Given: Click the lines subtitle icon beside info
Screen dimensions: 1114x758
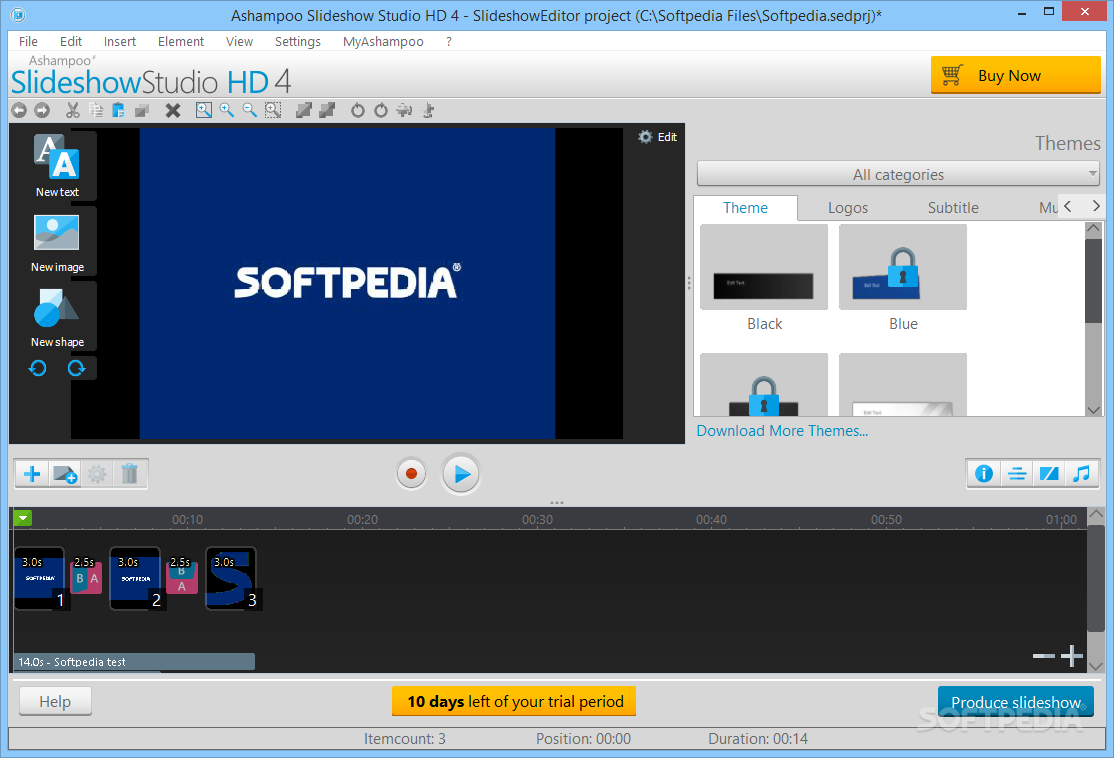Looking at the screenshot, I should tap(1017, 474).
